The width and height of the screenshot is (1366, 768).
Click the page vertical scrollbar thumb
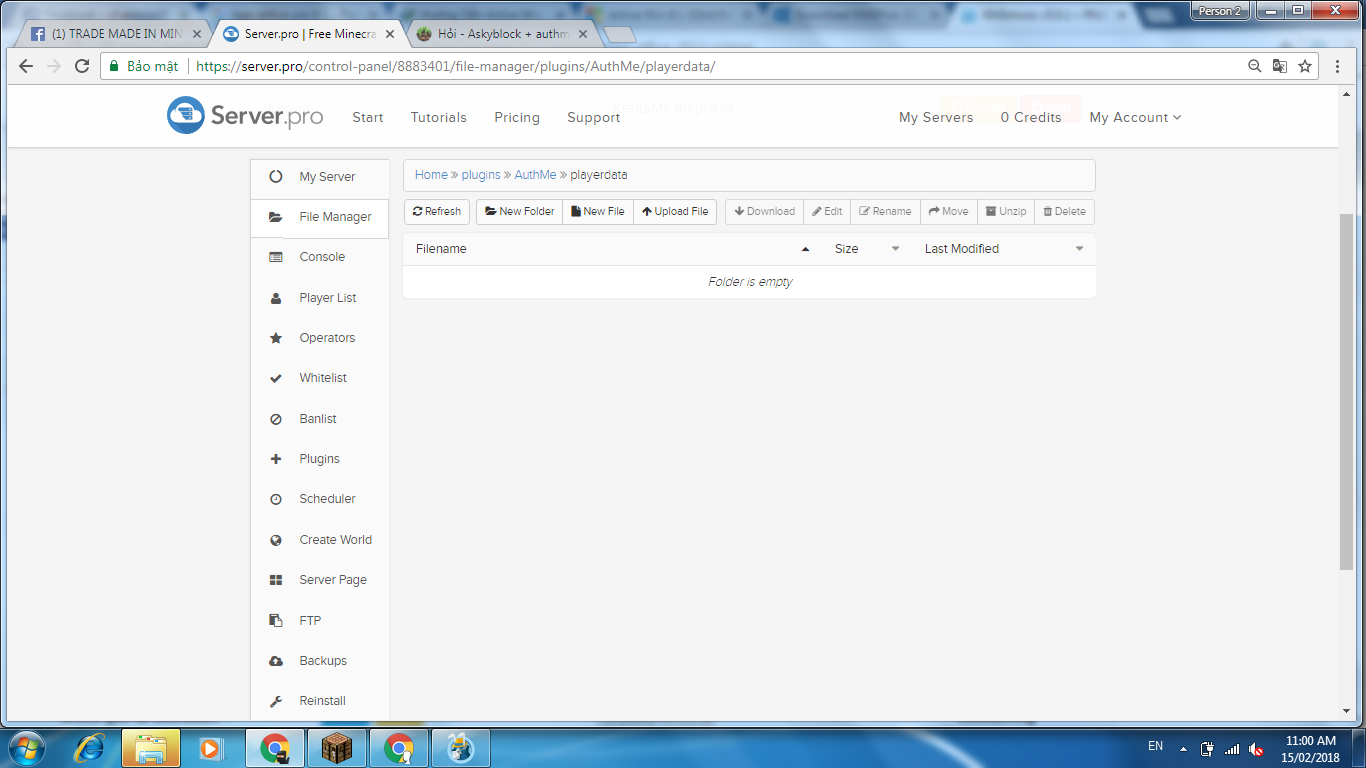coord(1346,392)
